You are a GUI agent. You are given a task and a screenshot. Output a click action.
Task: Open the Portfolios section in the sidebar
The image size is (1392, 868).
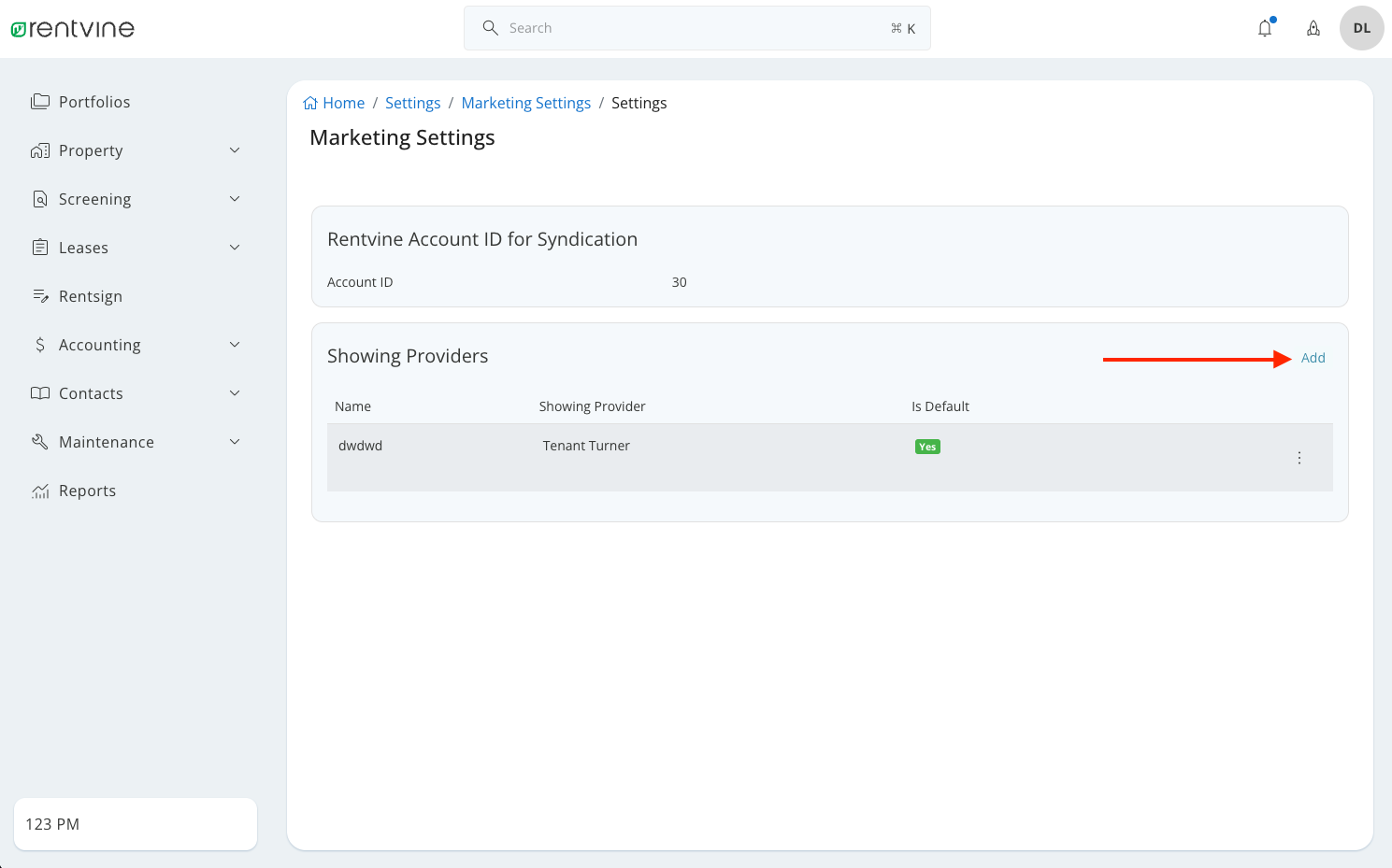(x=93, y=102)
